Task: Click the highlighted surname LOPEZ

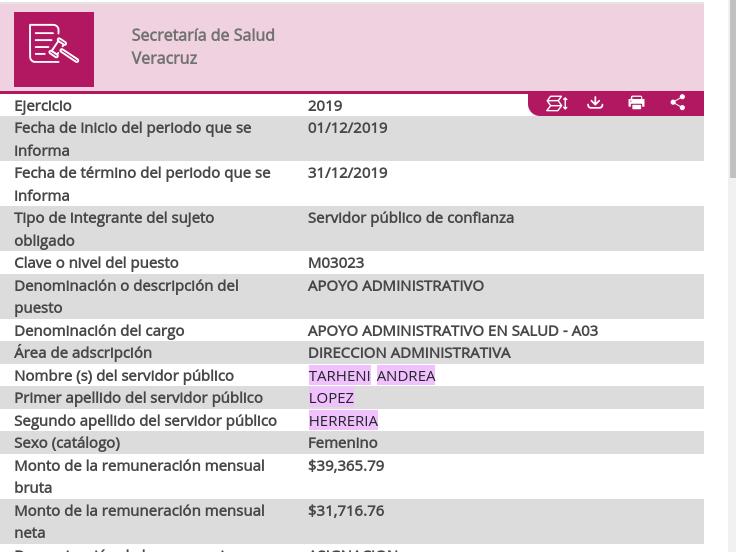Action: (332, 398)
